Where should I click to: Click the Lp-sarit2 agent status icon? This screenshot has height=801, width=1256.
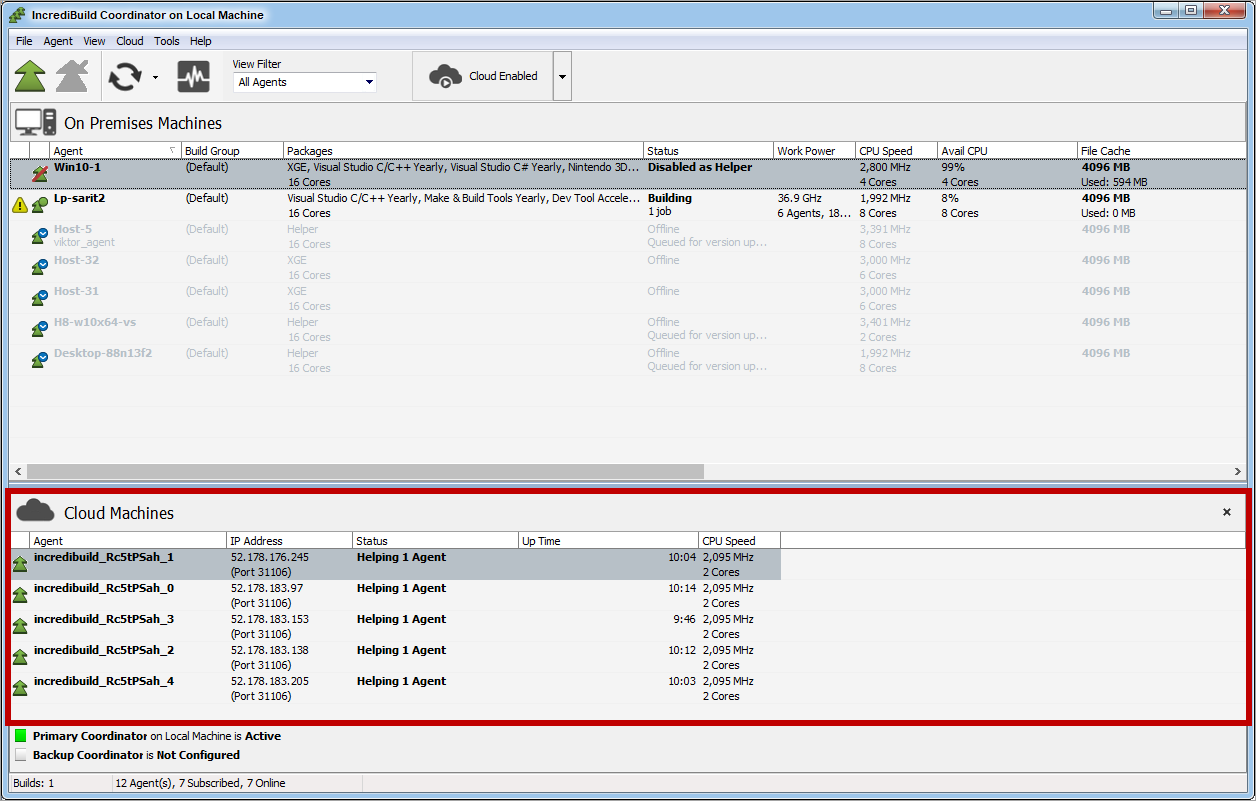coord(39,205)
